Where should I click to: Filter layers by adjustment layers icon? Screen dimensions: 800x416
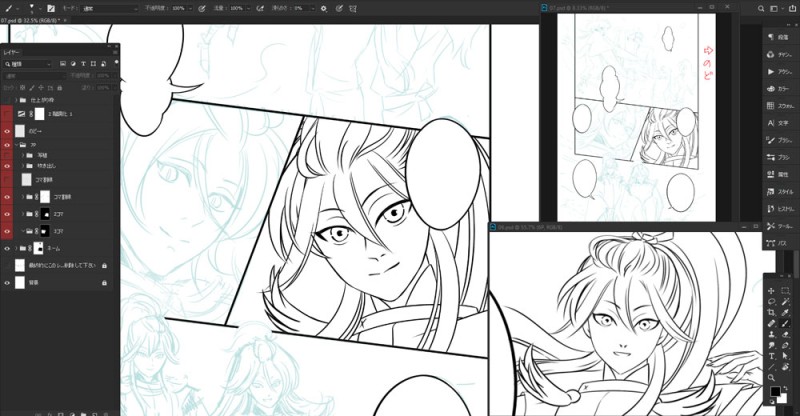point(73,64)
